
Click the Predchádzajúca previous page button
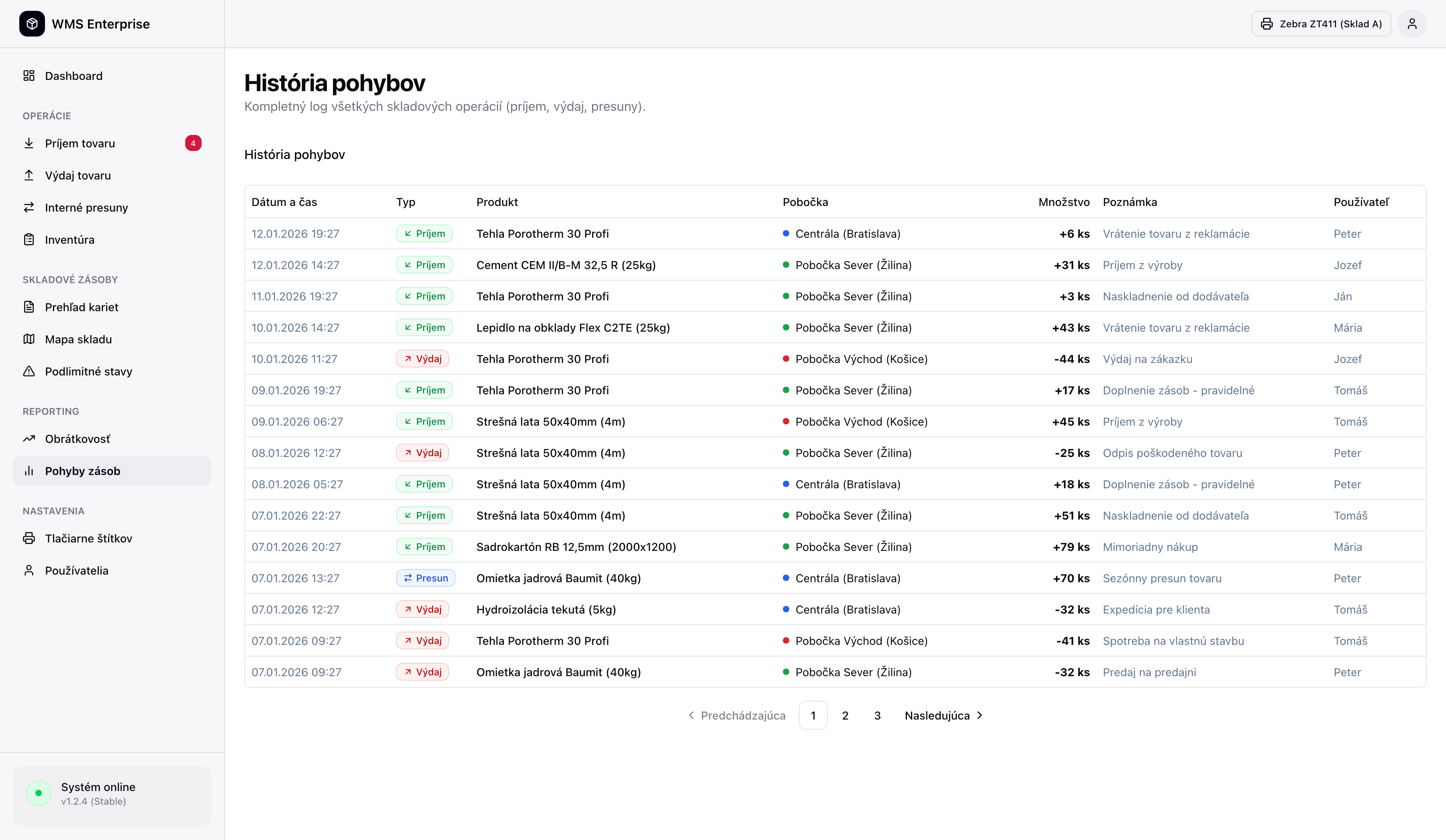click(x=737, y=716)
